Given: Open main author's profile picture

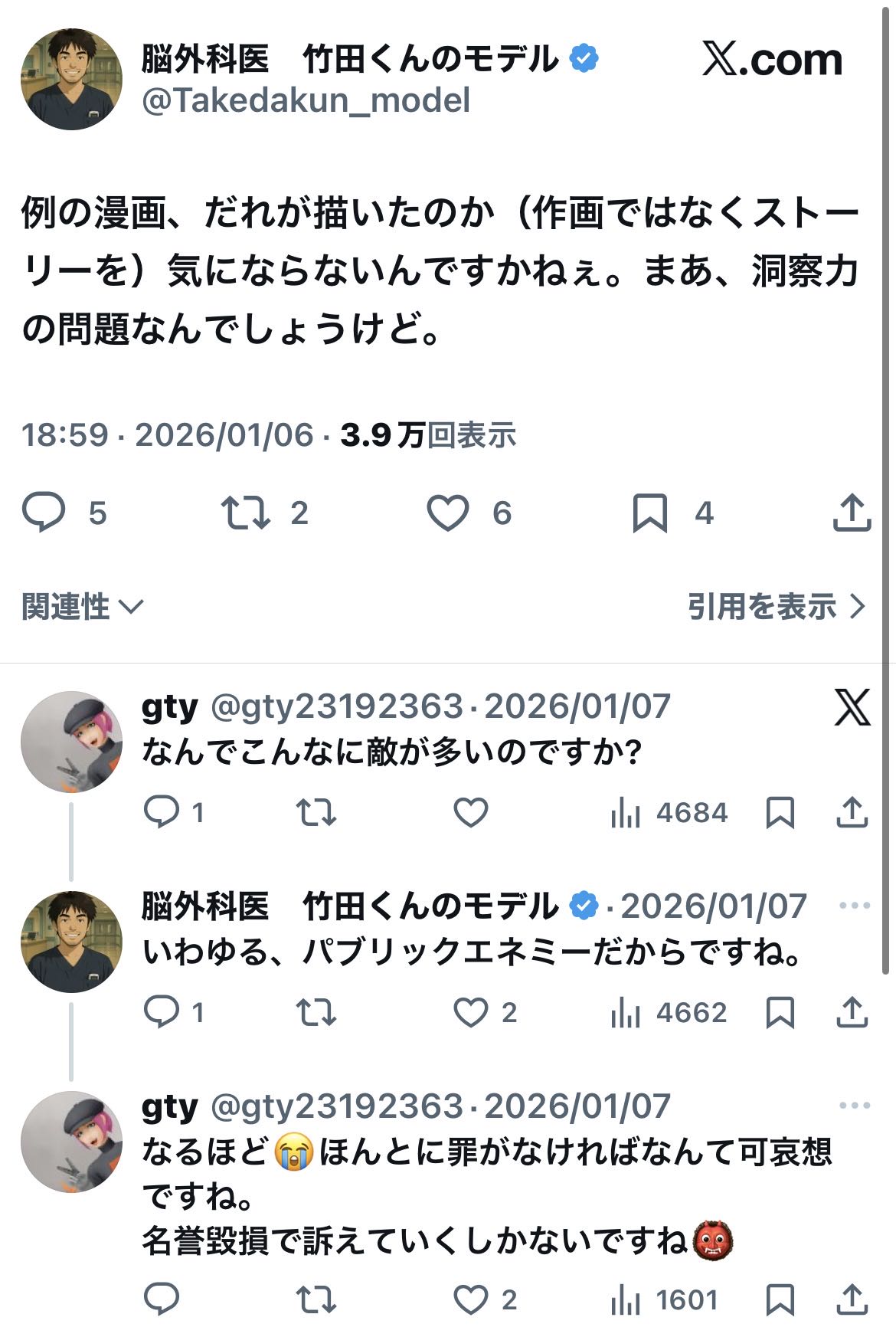Looking at the screenshot, I should pos(71,79).
